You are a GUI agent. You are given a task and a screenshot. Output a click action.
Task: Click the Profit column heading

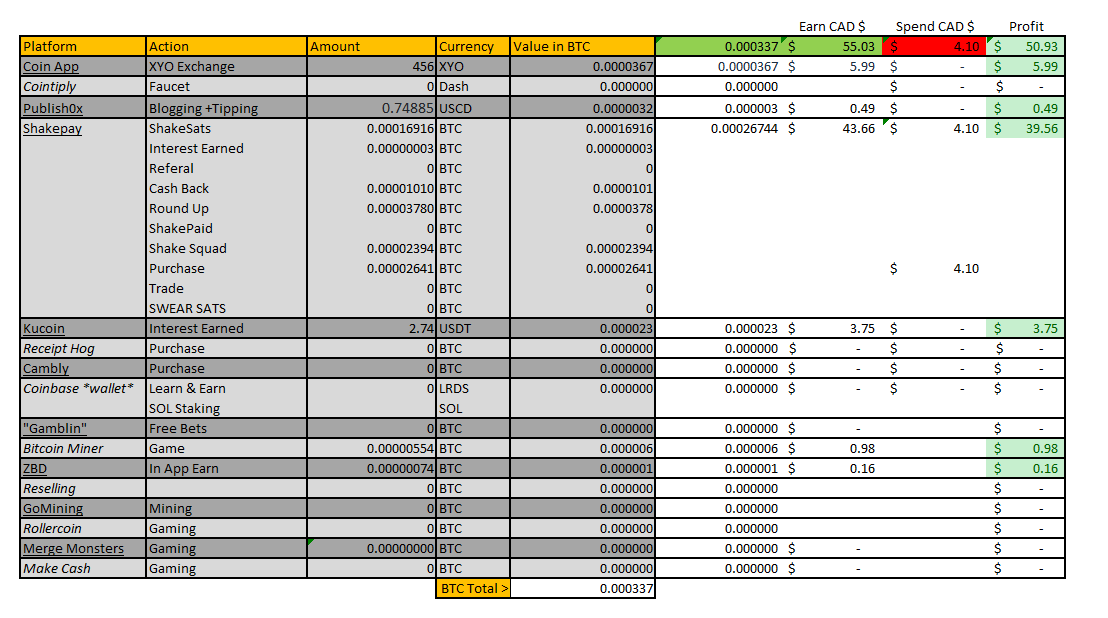tap(1026, 26)
